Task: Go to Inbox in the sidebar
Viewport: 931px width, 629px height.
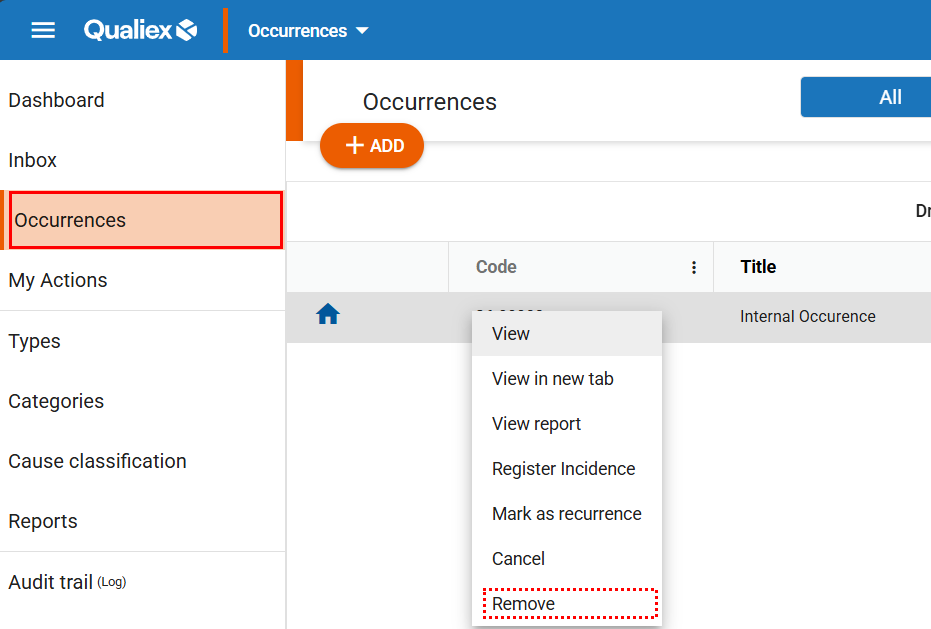Action: [33, 160]
